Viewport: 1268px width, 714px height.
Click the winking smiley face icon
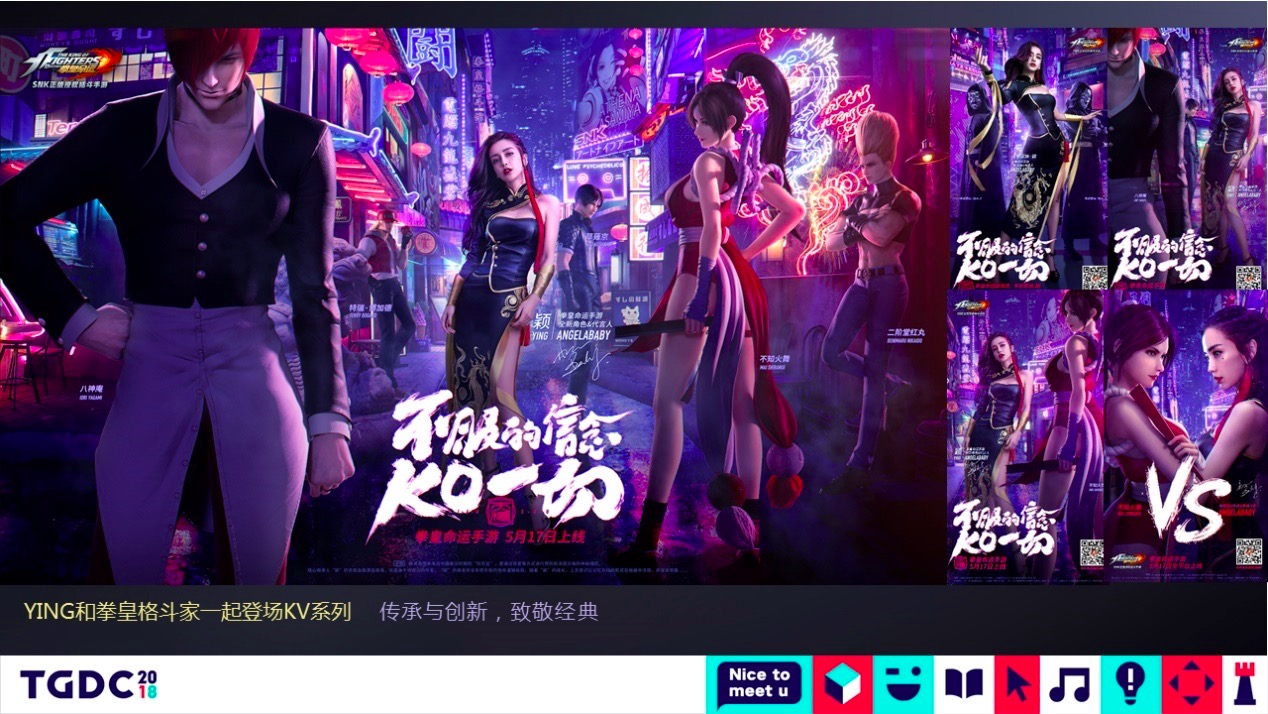[903, 685]
